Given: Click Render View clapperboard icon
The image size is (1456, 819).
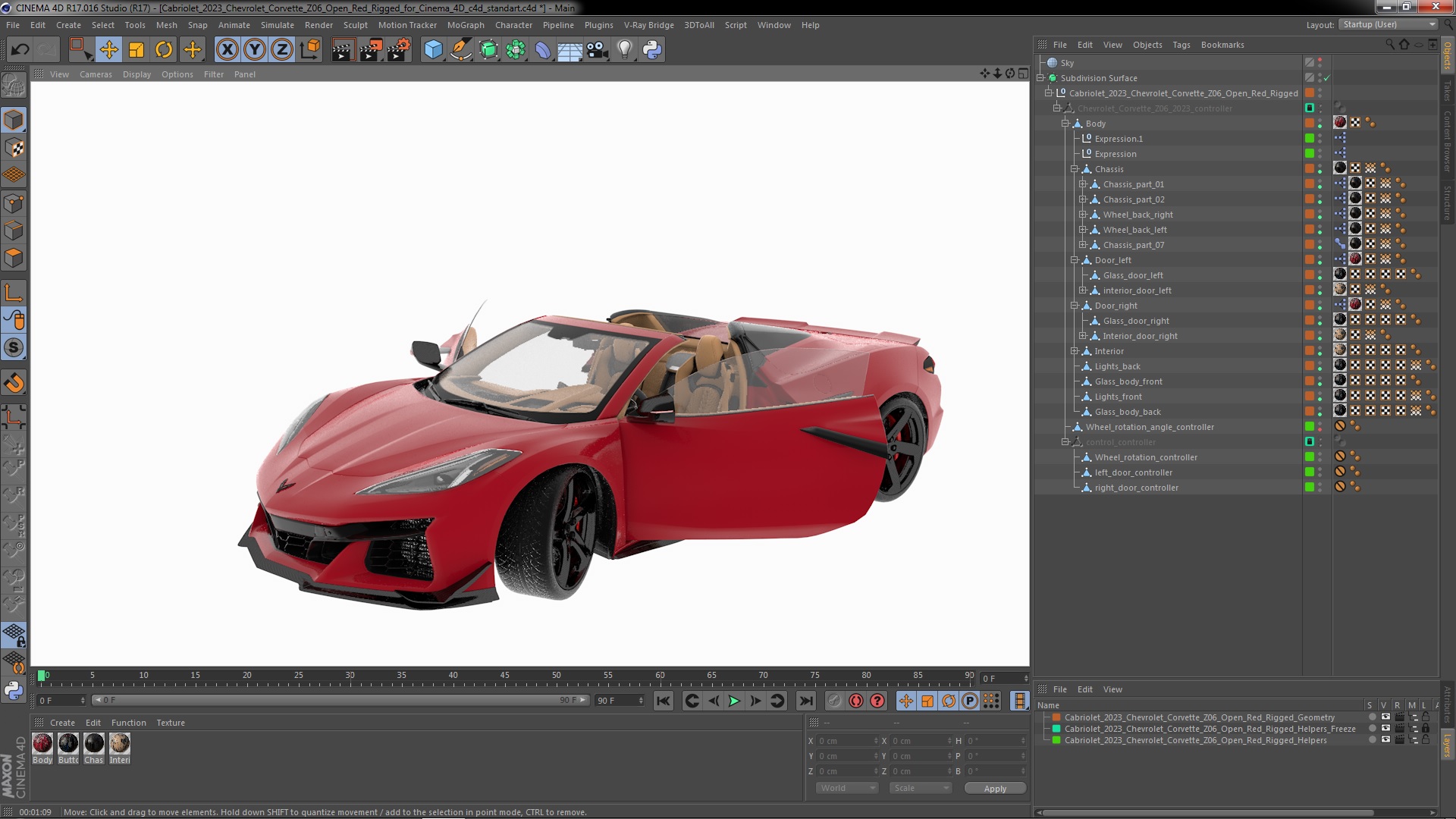Looking at the screenshot, I should [x=343, y=50].
